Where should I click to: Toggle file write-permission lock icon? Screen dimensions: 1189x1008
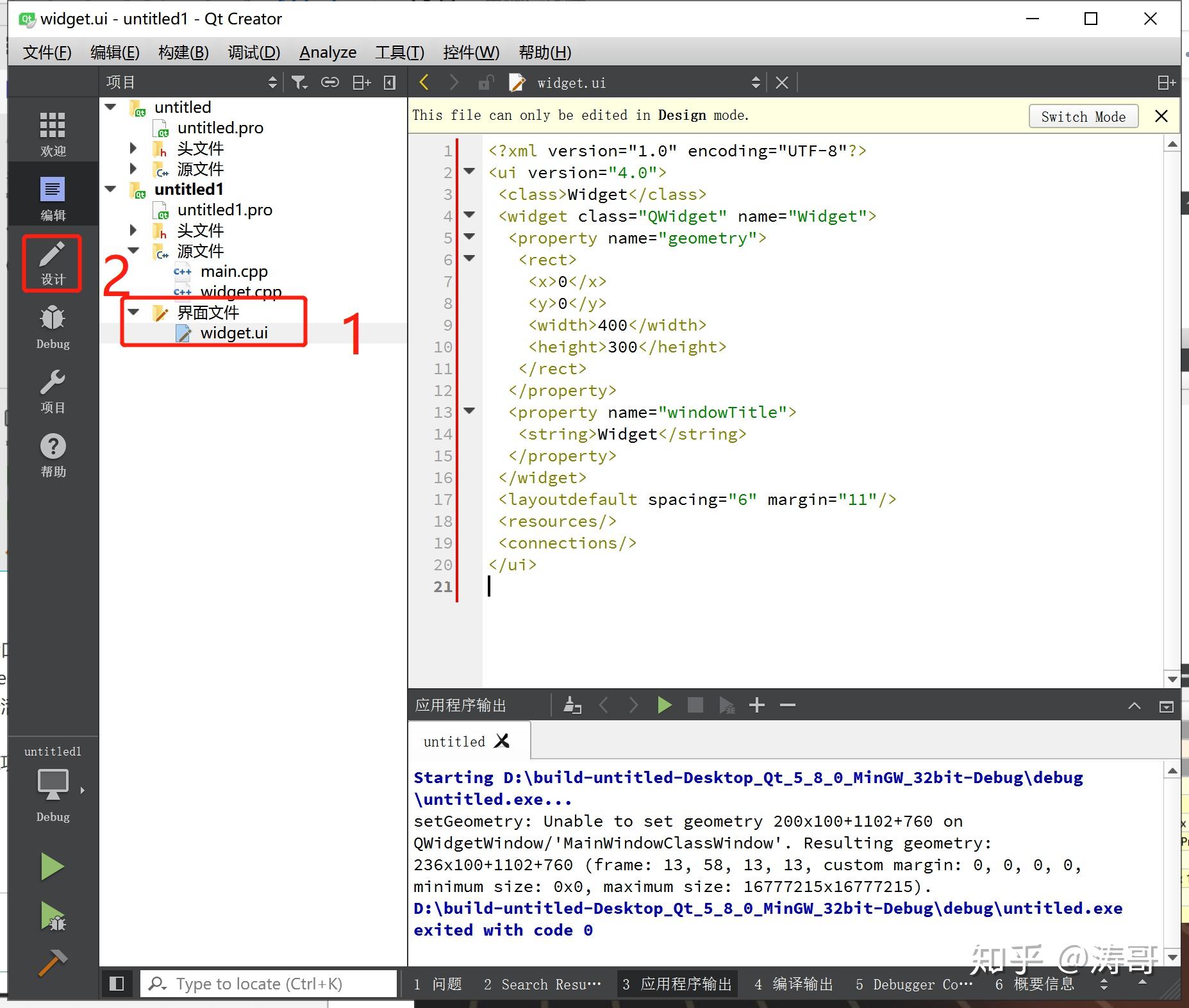(x=485, y=83)
